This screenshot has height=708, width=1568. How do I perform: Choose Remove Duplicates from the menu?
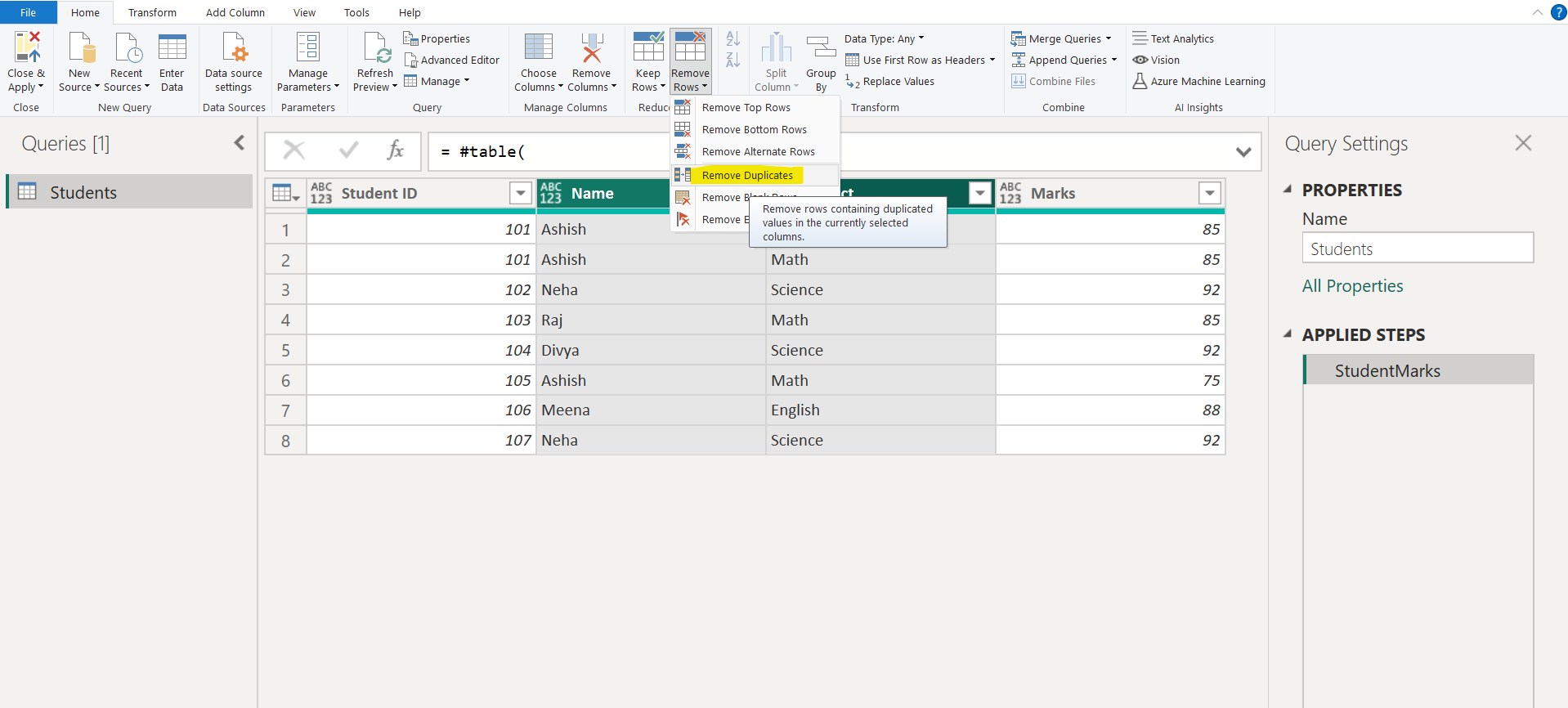tap(746, 175)
